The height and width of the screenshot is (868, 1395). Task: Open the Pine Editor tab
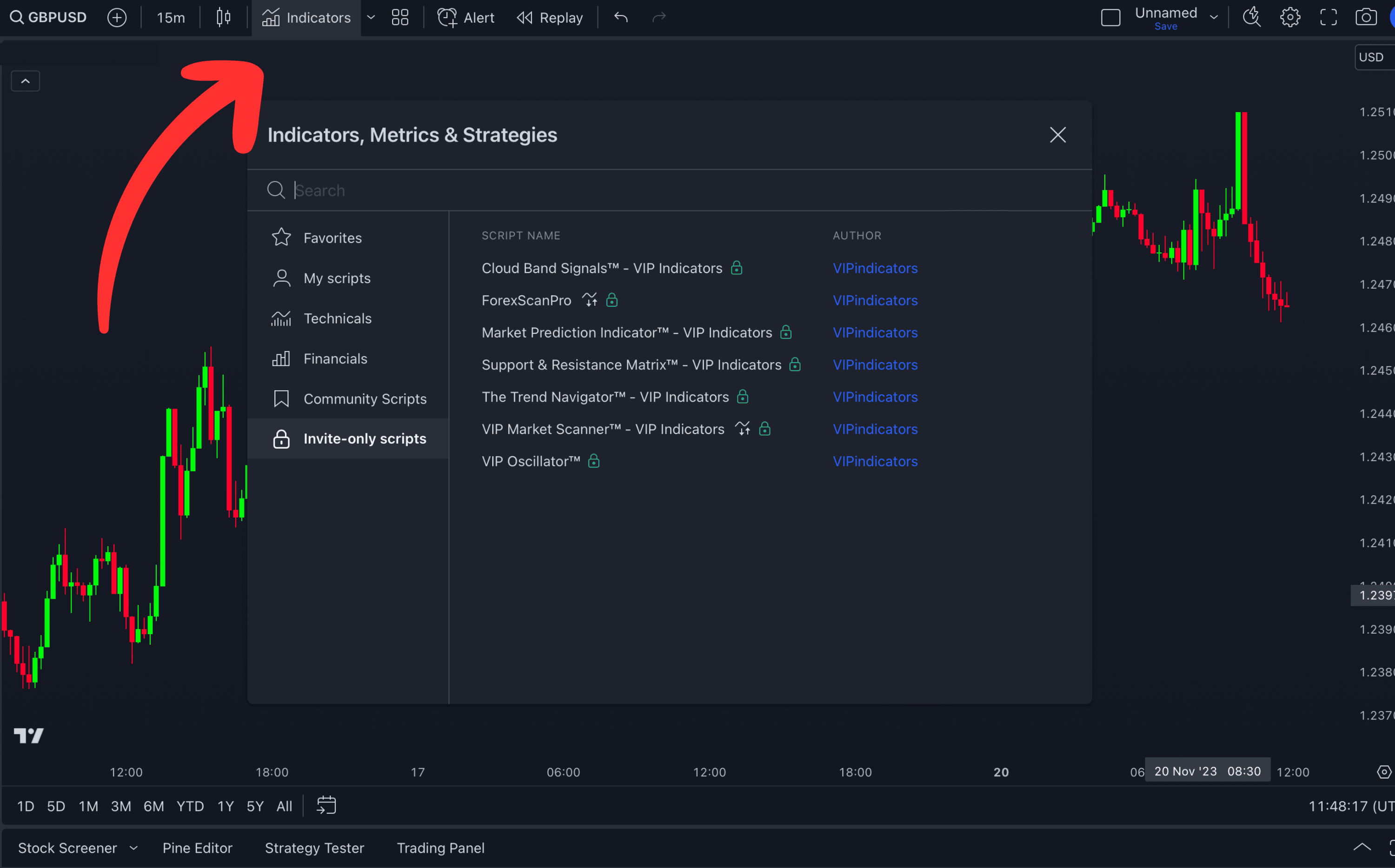[197, 848]
